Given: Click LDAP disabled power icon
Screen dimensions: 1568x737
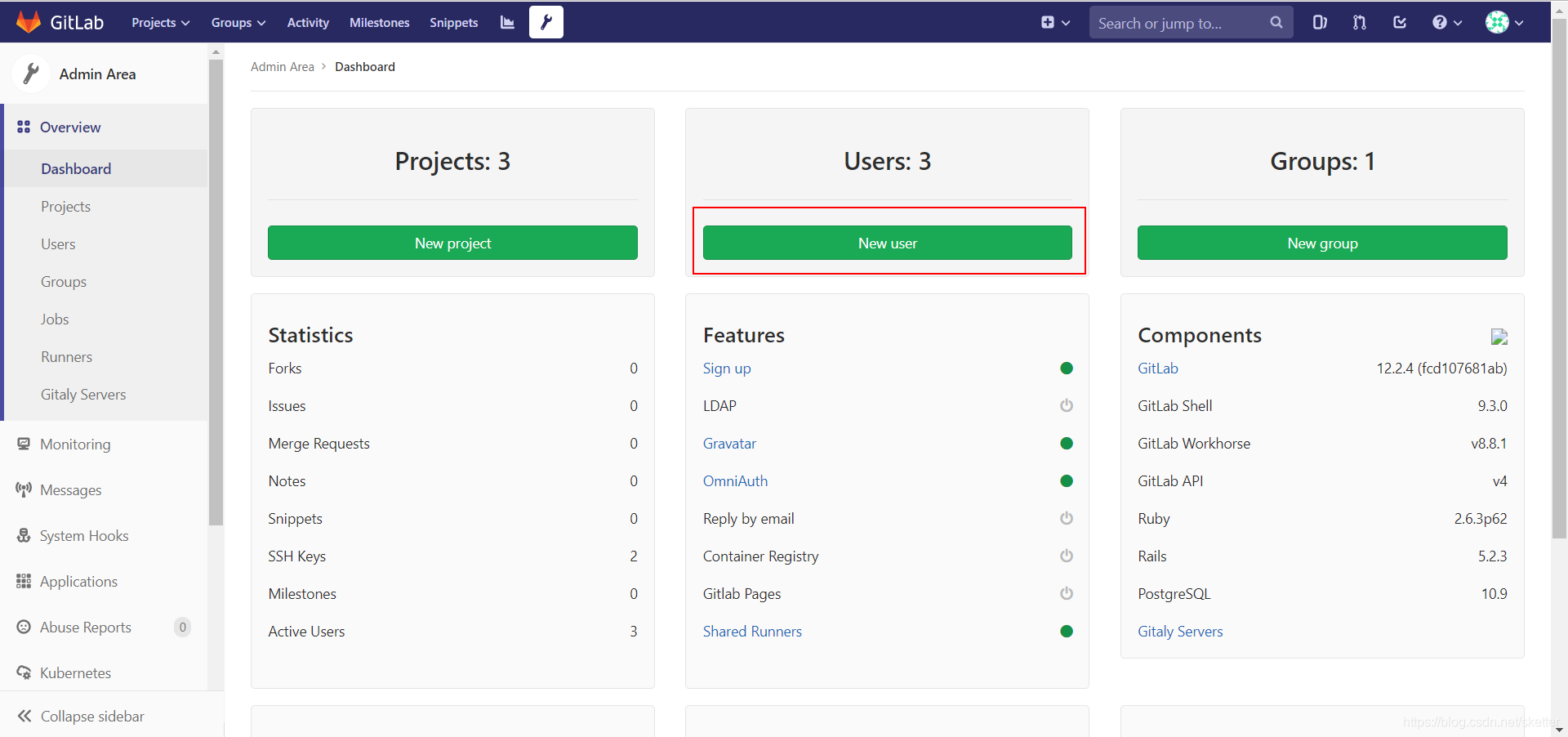Looking at the screenshot, I should pos(1067,405).
